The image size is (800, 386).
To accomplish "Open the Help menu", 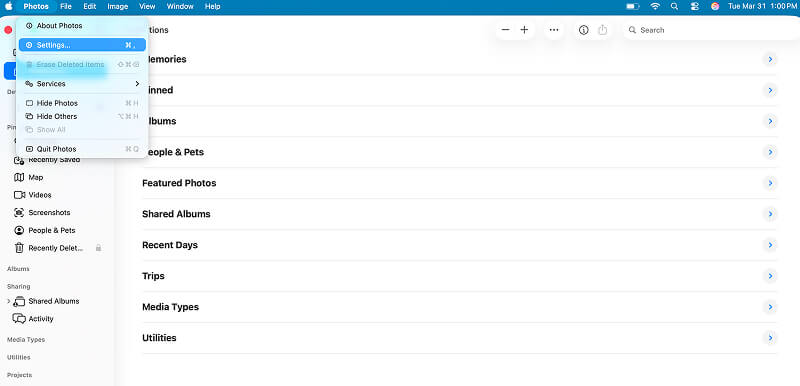I will [212, 6].
